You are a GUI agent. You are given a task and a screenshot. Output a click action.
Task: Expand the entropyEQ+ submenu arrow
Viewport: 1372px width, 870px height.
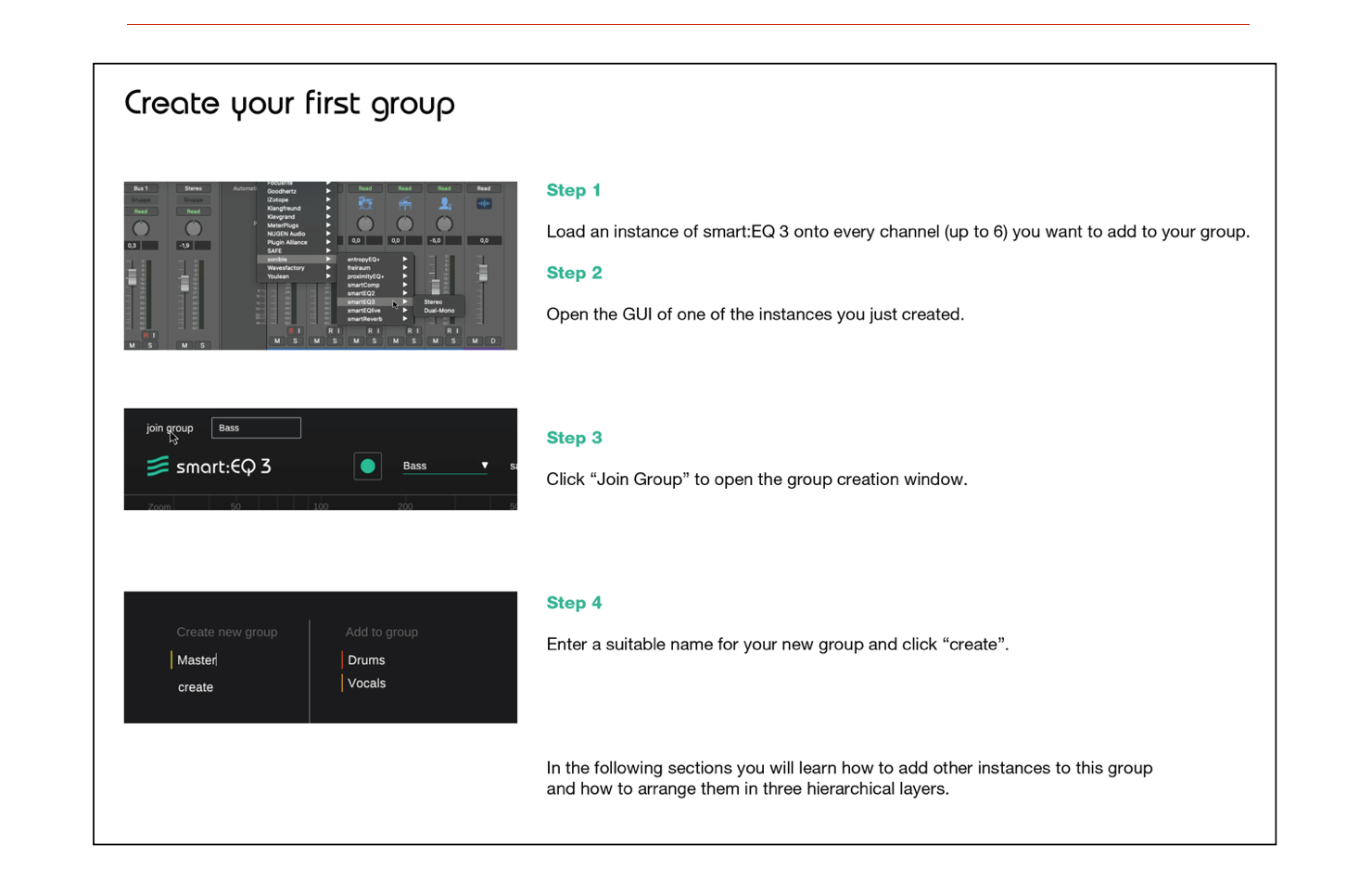pos(405,259)
